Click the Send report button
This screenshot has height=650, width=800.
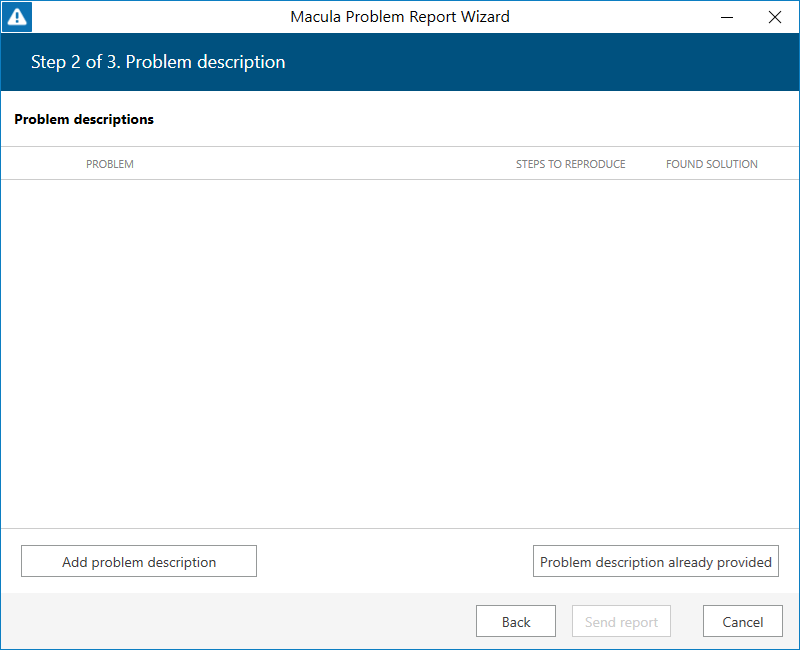click(621, 621)
